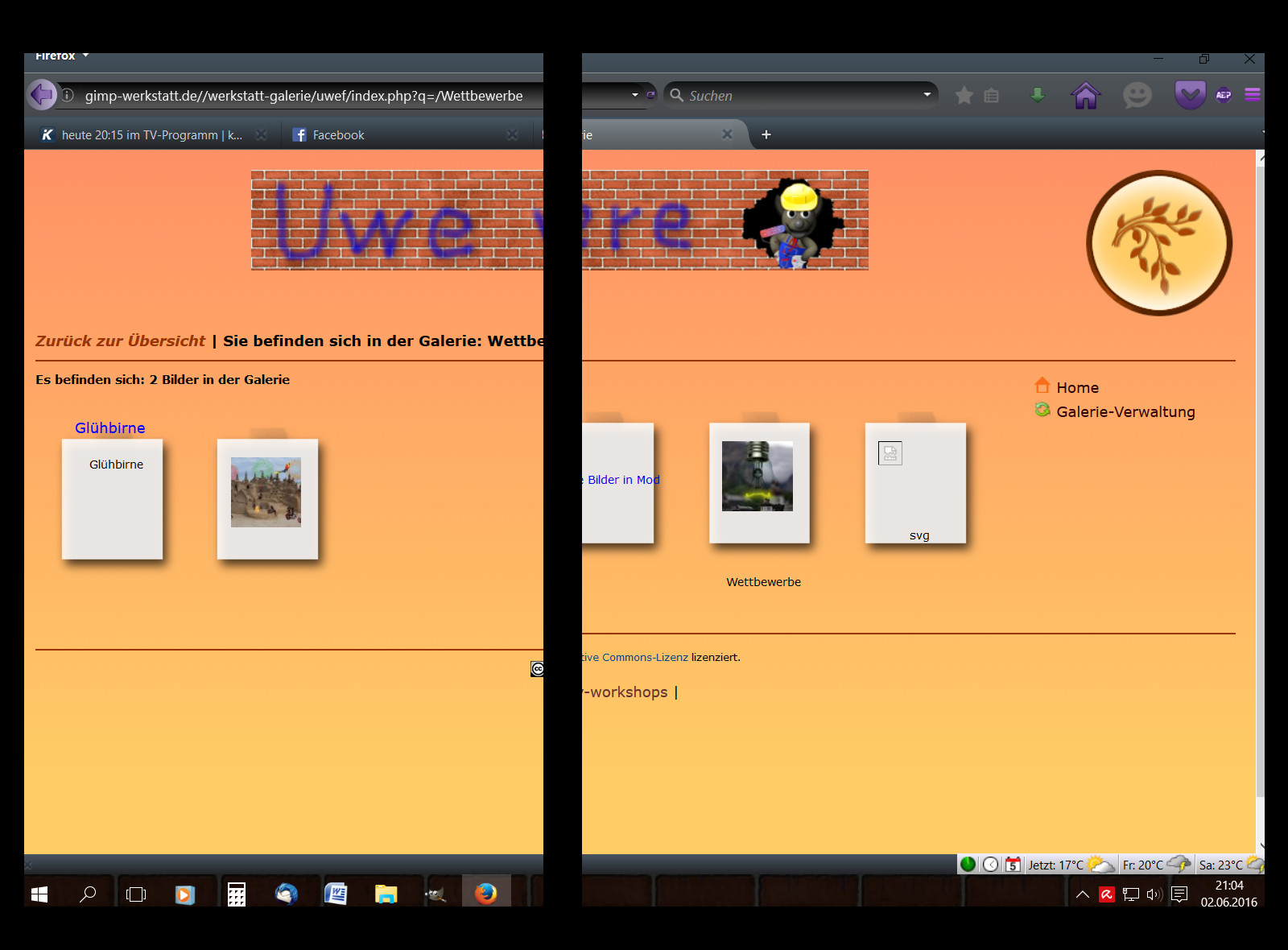Open the Firefox hamburger menu
Viewport: 1288px width, 950px height.
(1252, 95)
